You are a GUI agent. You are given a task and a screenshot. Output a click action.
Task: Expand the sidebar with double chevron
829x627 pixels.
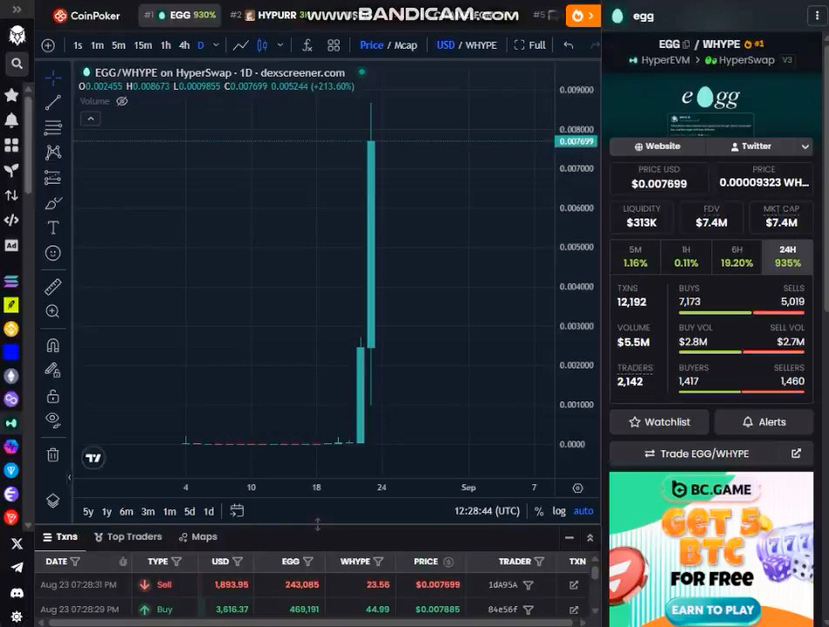(17, 10)
